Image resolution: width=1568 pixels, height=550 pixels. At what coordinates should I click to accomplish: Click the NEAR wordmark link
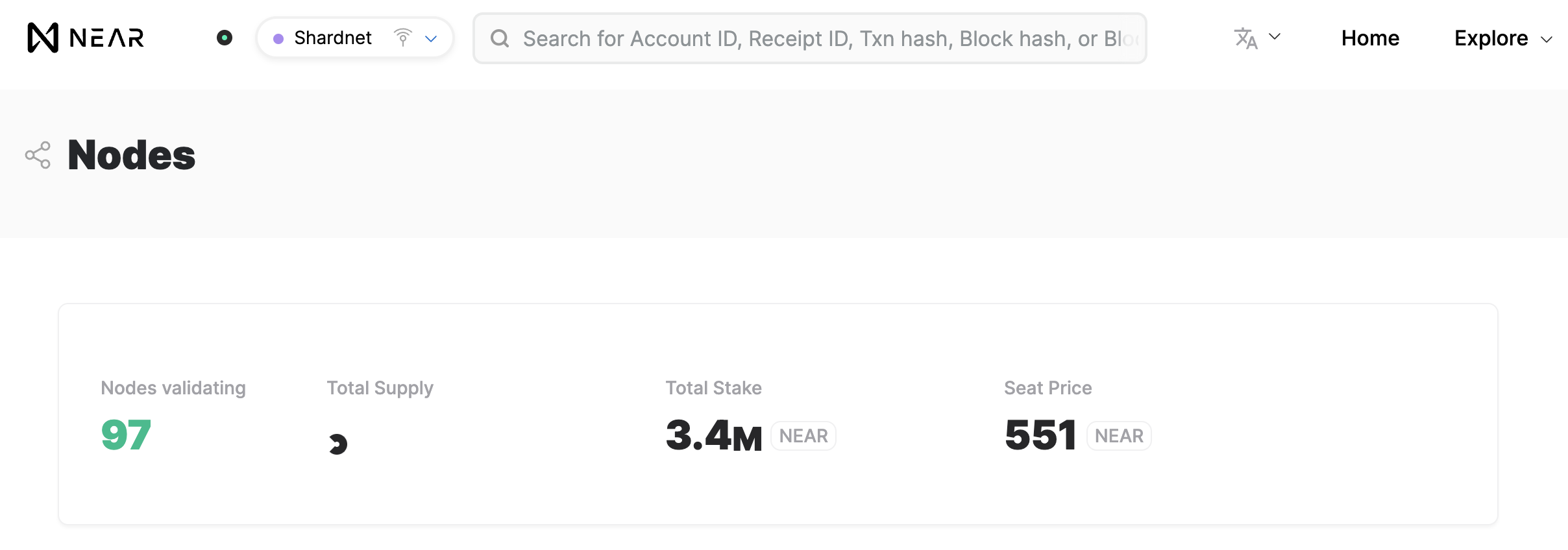click(107, 38)
